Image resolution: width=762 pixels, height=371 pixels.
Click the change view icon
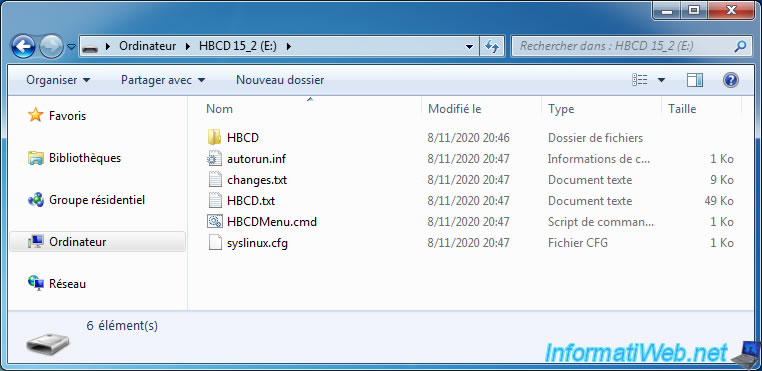(639, 80)
